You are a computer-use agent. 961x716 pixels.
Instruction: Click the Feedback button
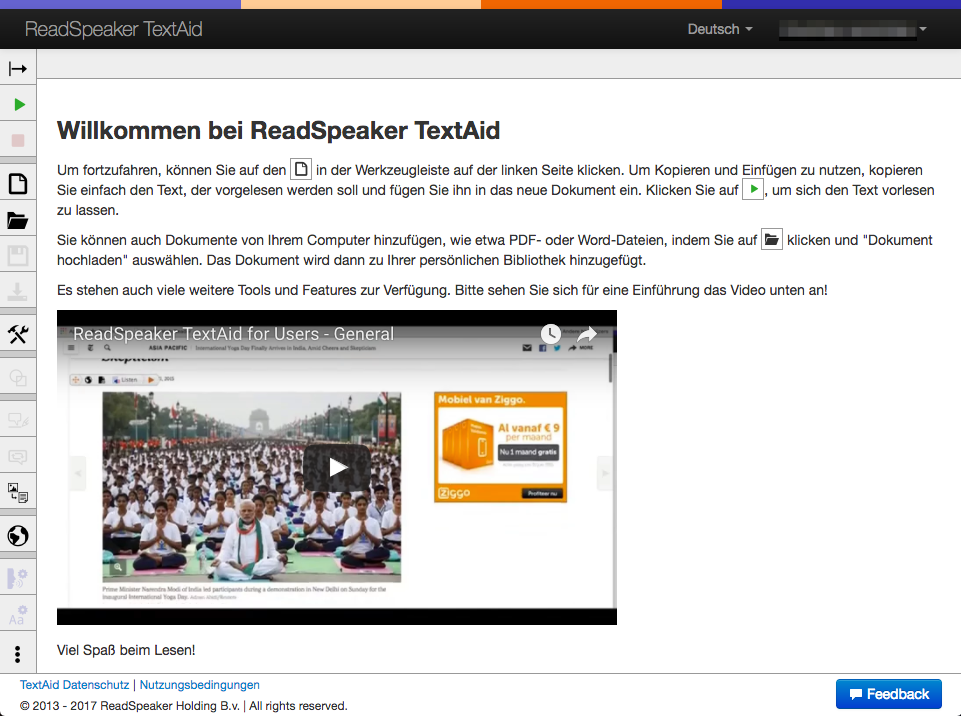(x=889, y=694)
